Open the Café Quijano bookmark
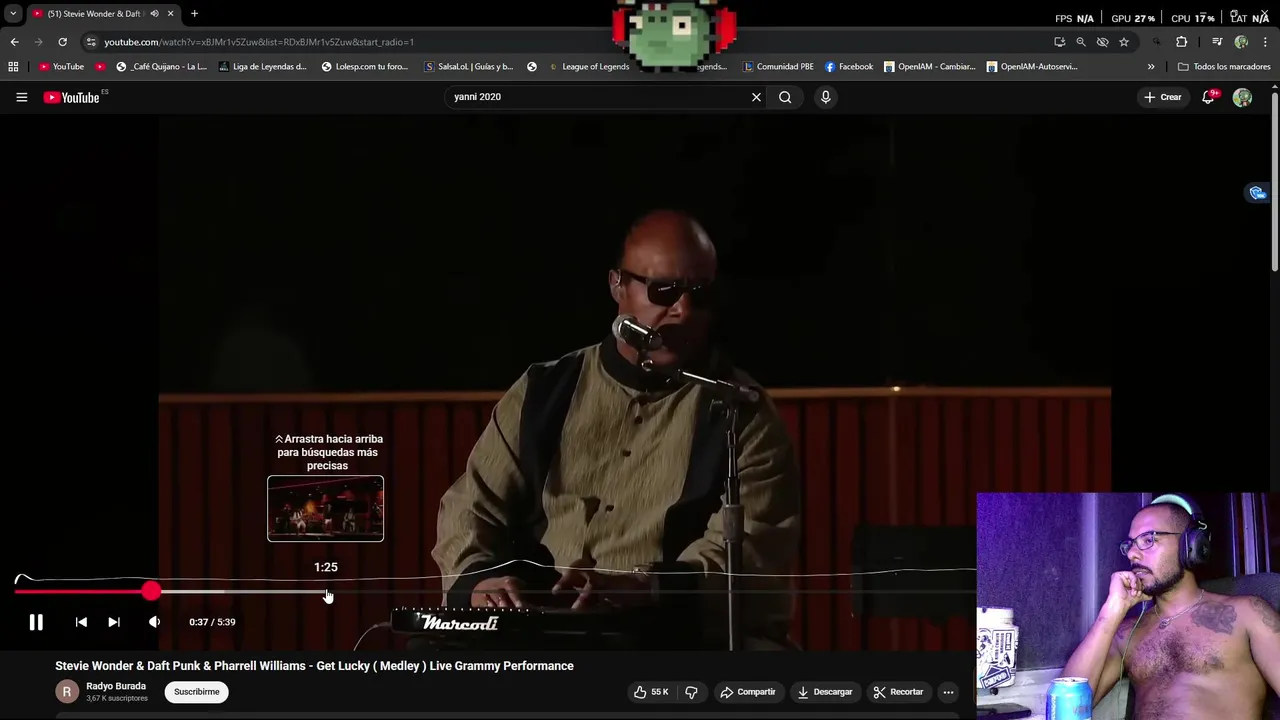Screen dimensions: 1280x720 click(161, 67)
